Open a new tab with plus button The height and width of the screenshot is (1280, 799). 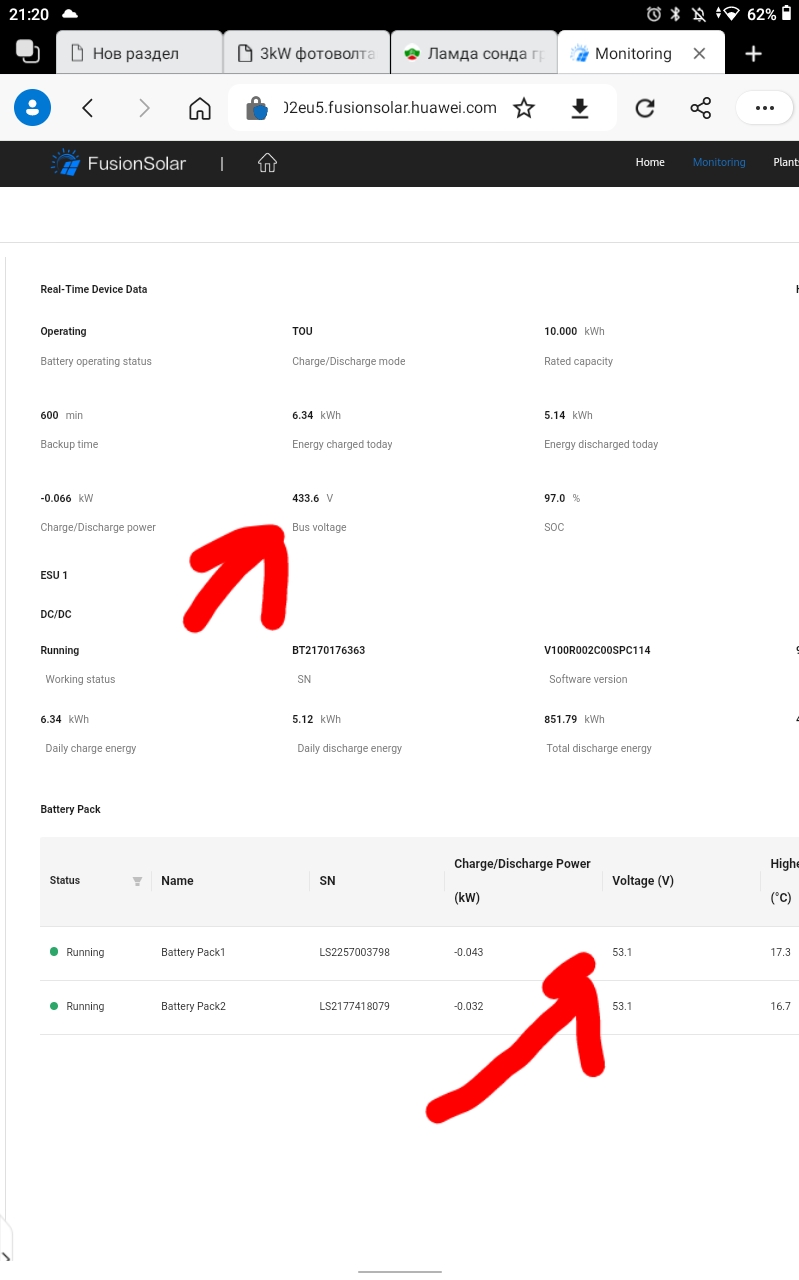coord(754,54)
